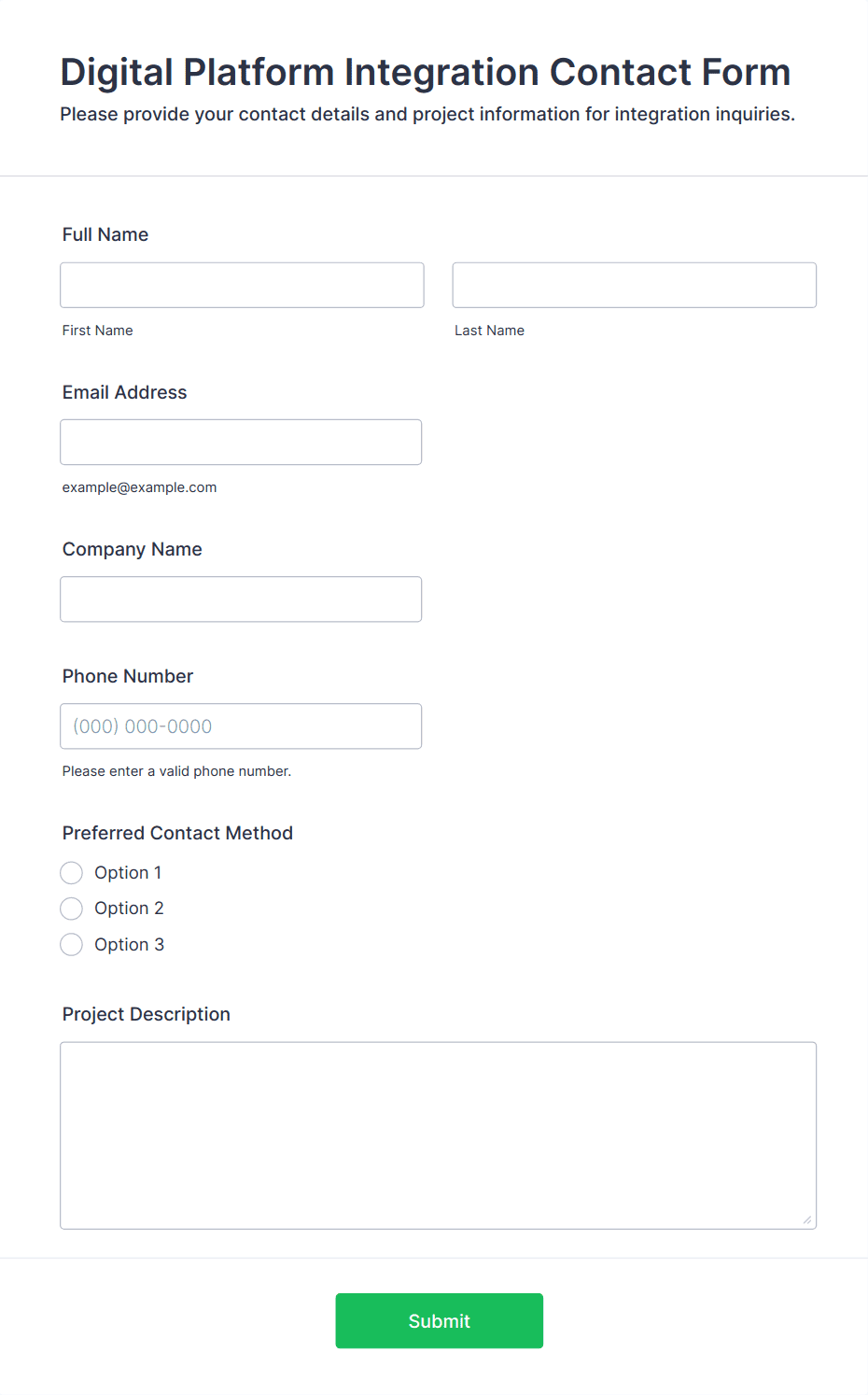Click the First Name sublabel text
Viewport: 868px width, 1395px height.
[x=98, y=331]
